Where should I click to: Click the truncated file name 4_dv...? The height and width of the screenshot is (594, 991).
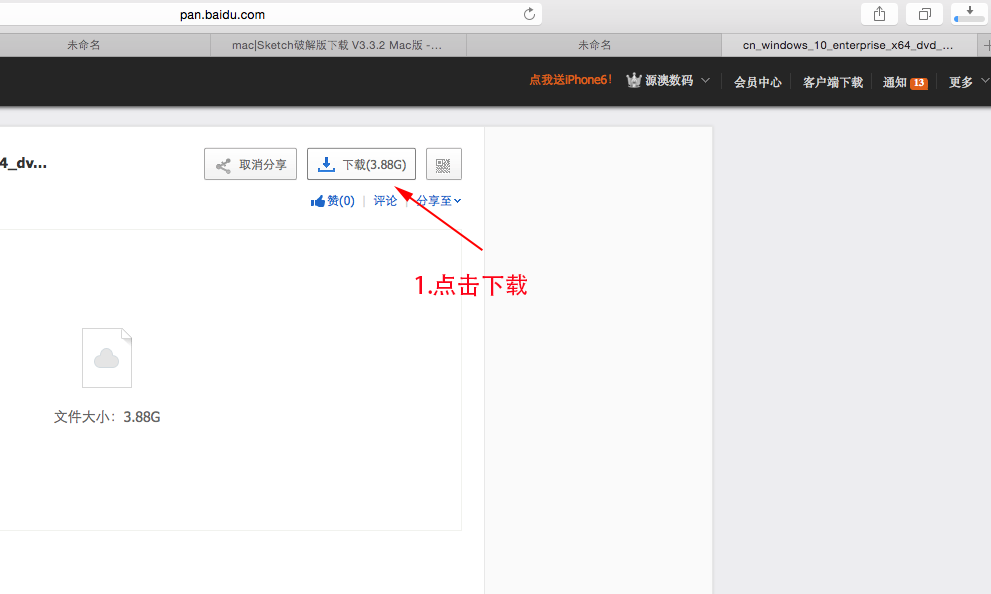click(x=23, y=163)
